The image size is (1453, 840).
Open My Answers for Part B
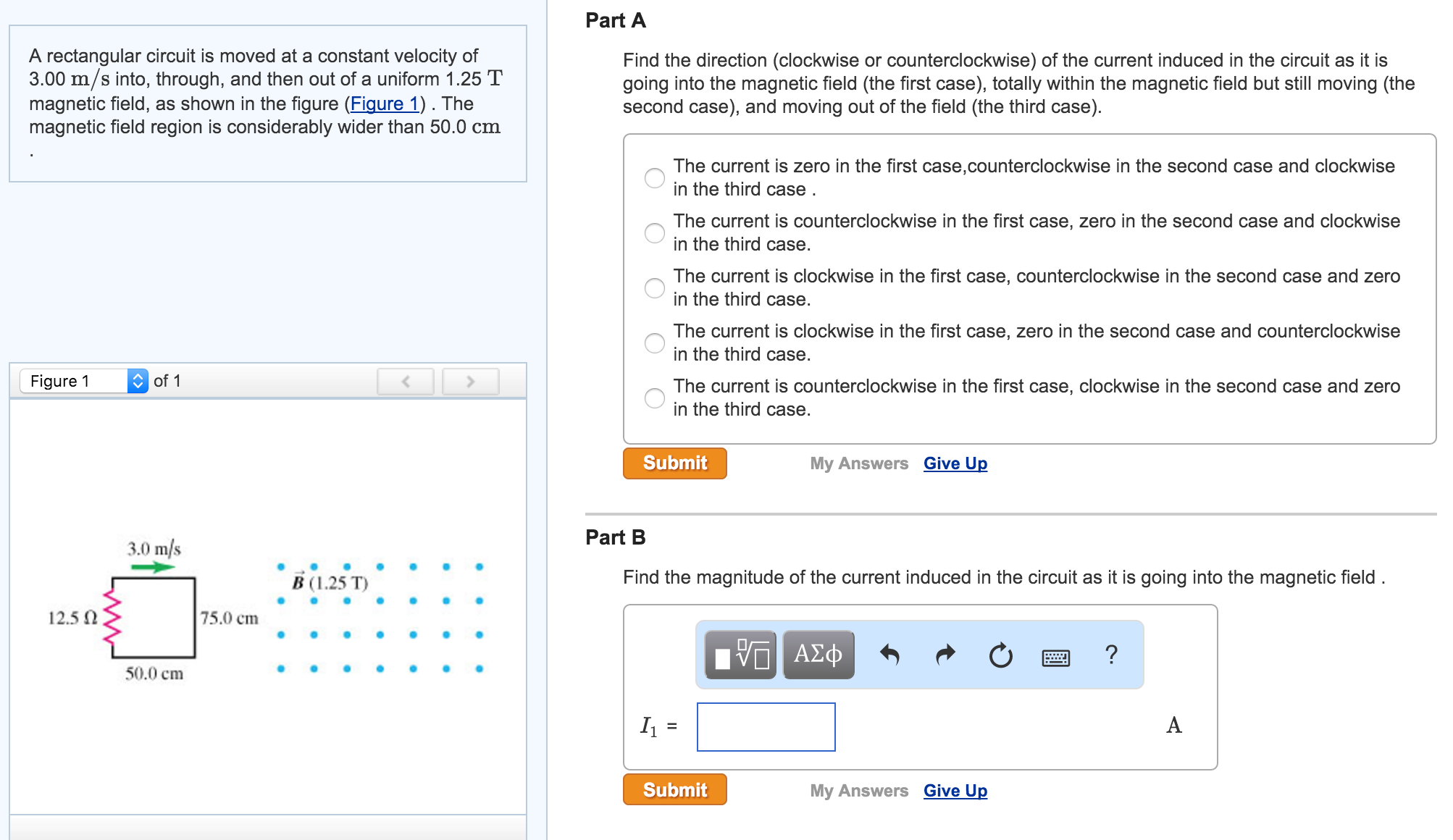(859, 791)
